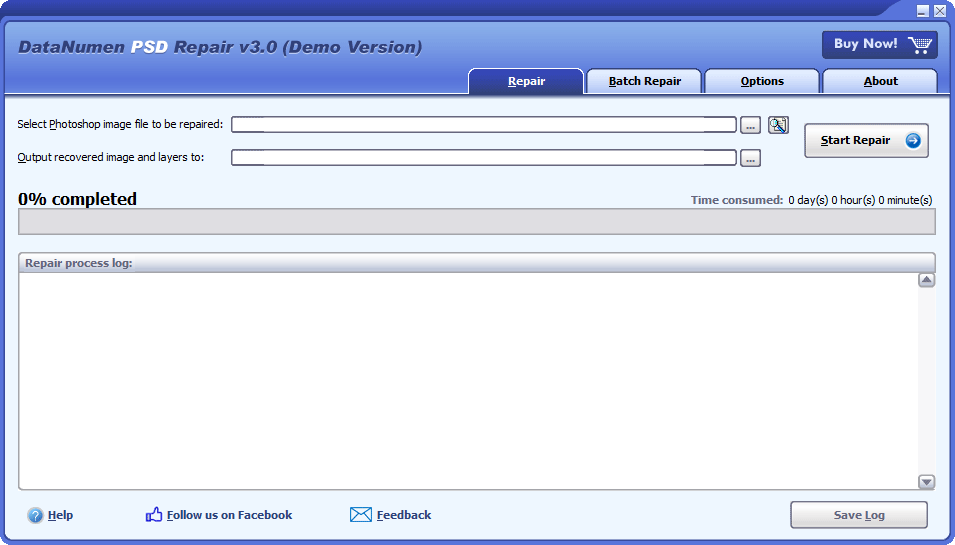Click the blue Help question mark icon

coord(36,516)
